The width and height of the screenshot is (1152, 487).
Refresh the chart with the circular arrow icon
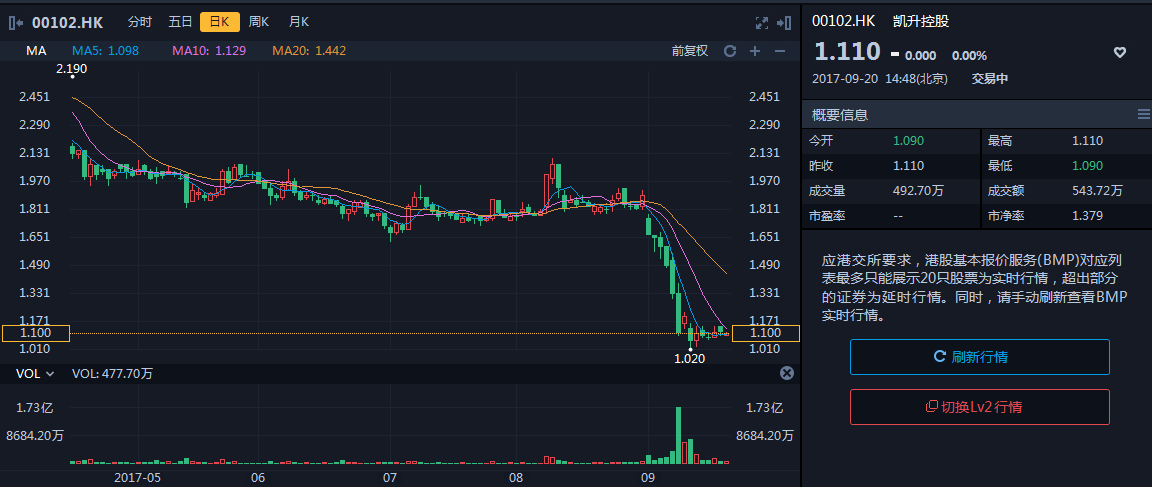click(x=730, y=51)
